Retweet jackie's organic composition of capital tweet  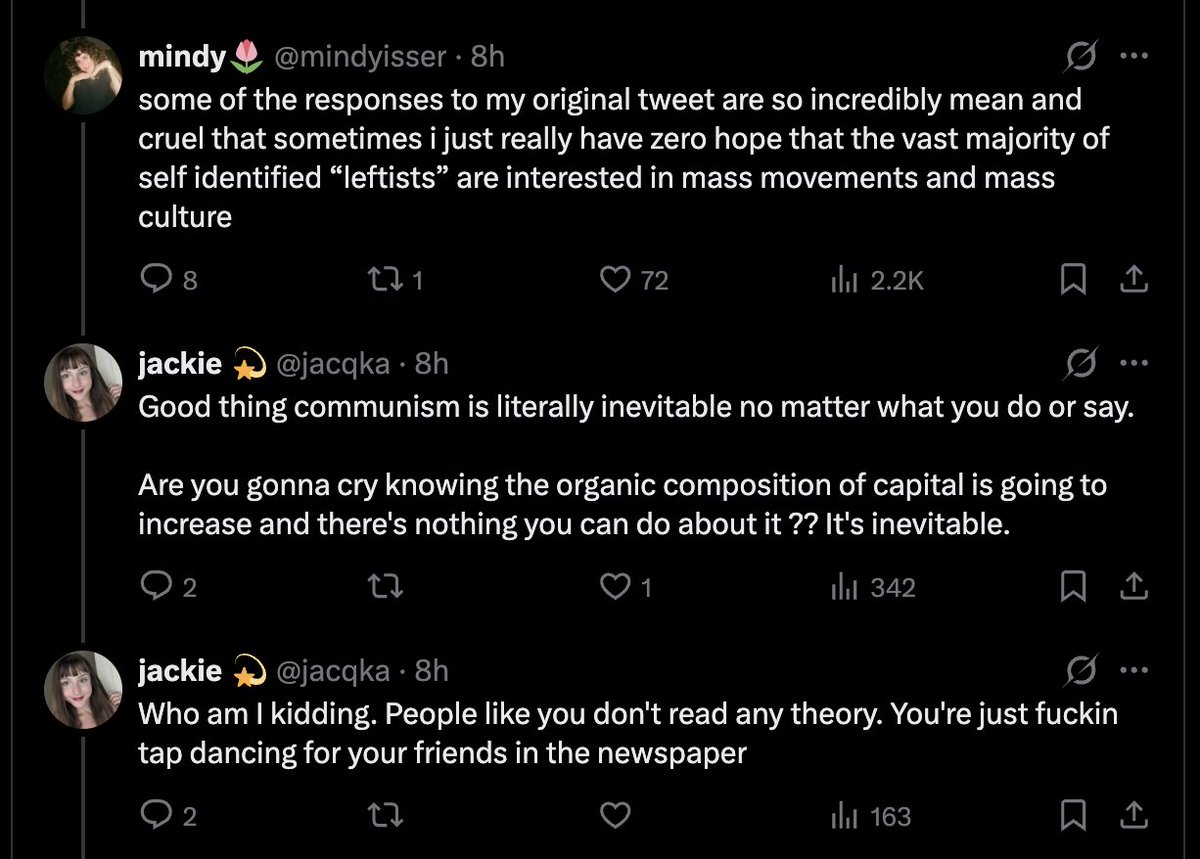click(x=386, y=588)
